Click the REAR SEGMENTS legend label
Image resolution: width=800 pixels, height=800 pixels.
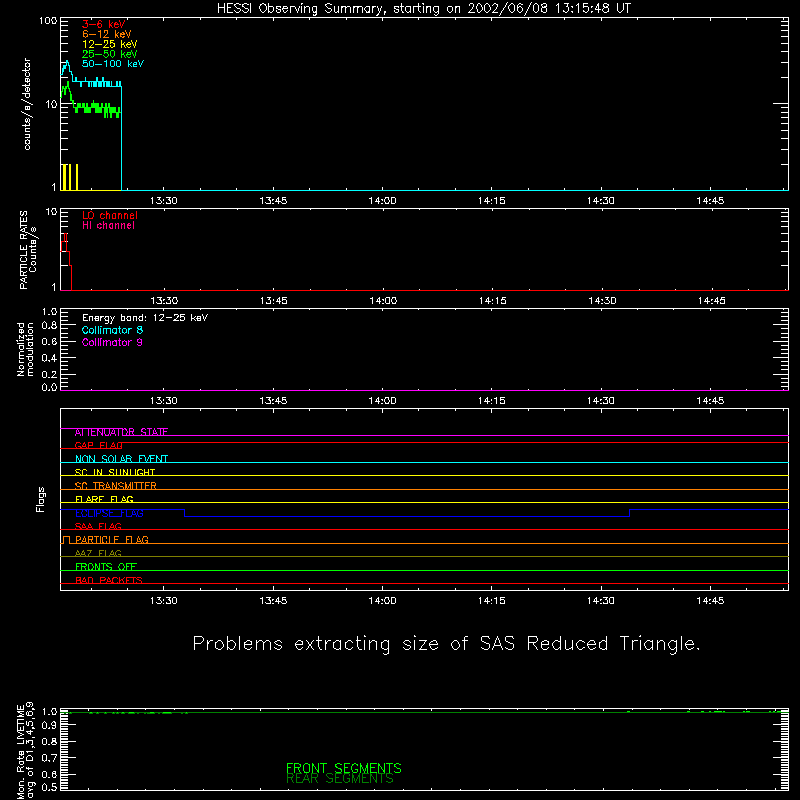click(340, 779)
